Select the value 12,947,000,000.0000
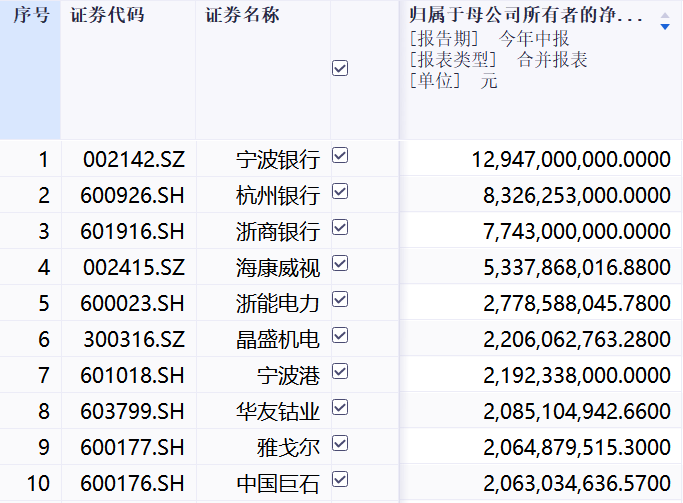683x503 pixels. click(x=571, y=159)
